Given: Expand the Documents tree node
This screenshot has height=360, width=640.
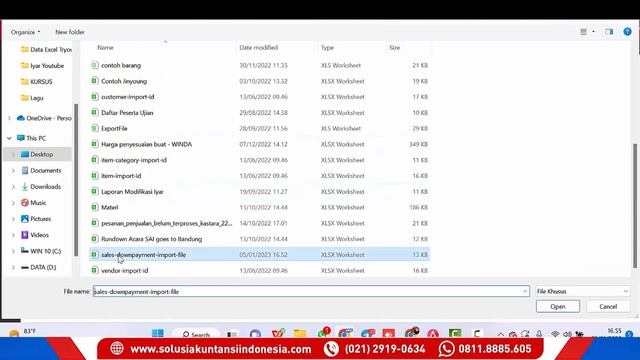Looking at the screenshot, I should (x=13, y=171).
